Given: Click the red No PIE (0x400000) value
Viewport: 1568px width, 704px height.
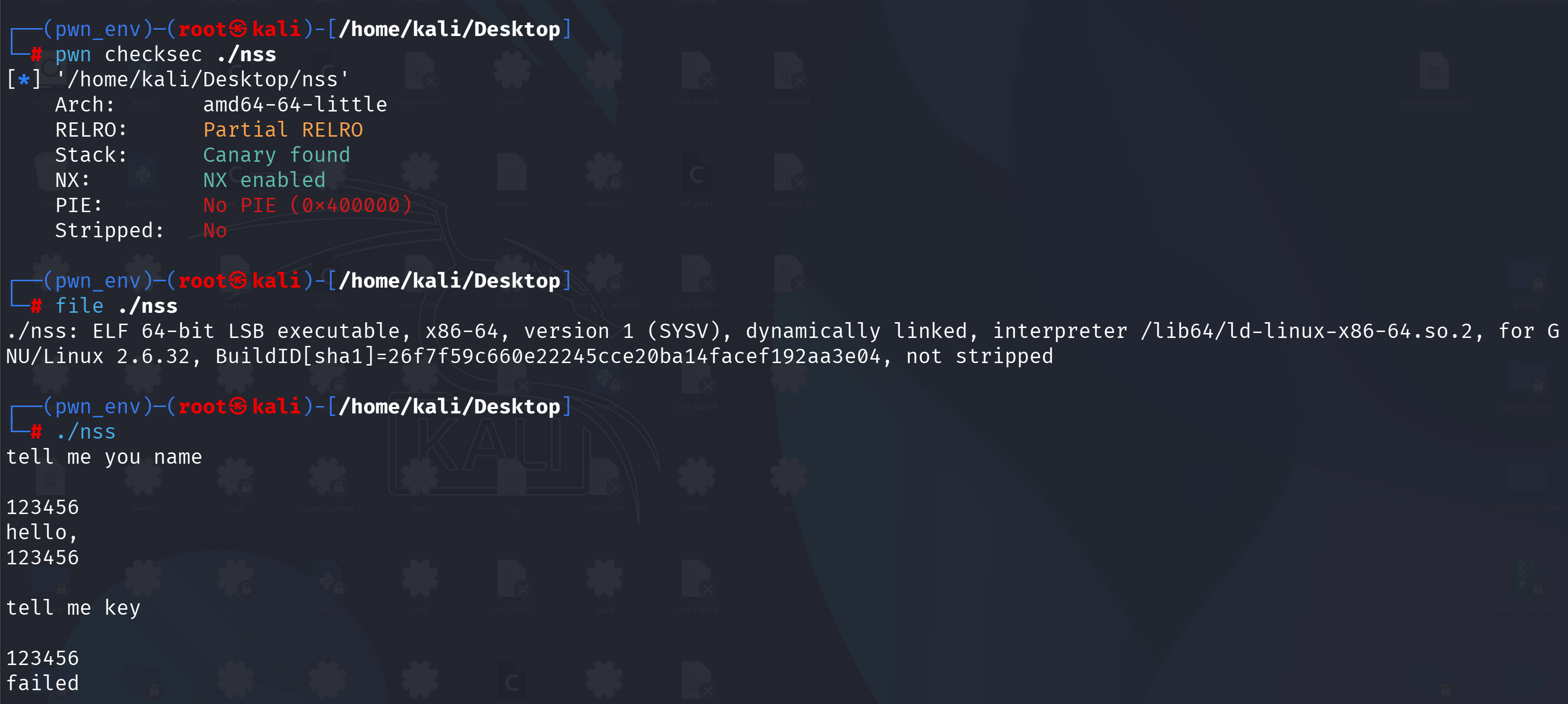Looking at the screenshot, I should tap(307, 206).
